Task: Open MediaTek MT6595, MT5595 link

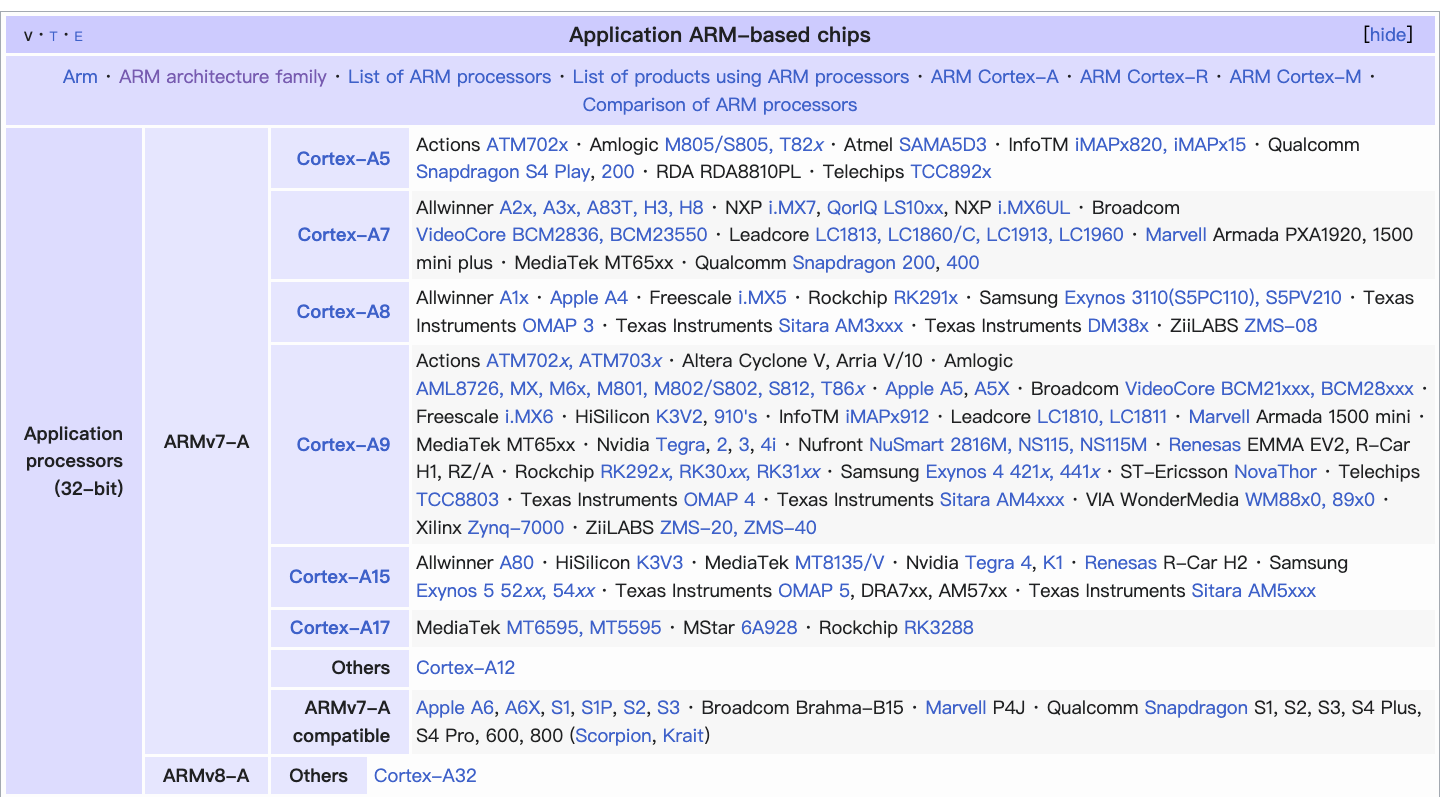Action: (584, 627)
